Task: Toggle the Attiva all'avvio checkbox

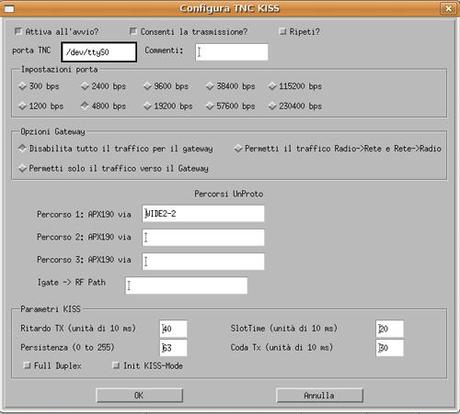Action: pyautogui.click(x=18, y=31)
